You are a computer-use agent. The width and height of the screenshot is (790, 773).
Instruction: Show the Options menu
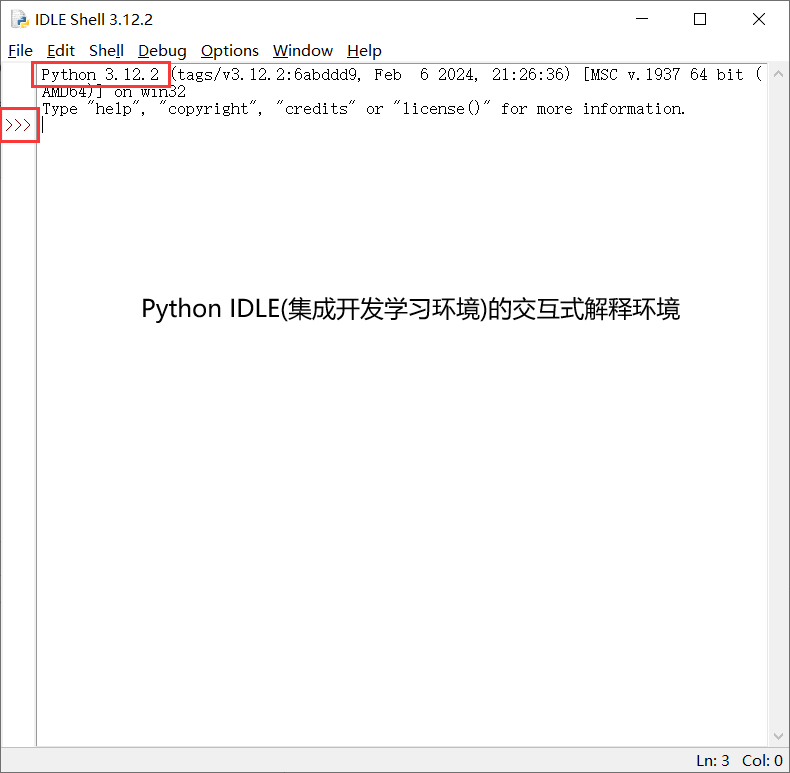pyautogui.click(x=229, y=51)
